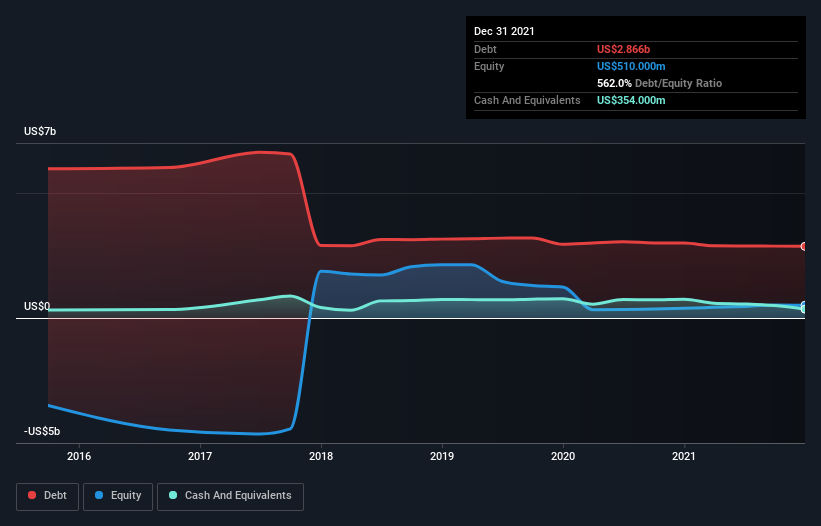Click the 2020 x-axis label
This screenshot has width=821, height=526.
click(563, 456)
